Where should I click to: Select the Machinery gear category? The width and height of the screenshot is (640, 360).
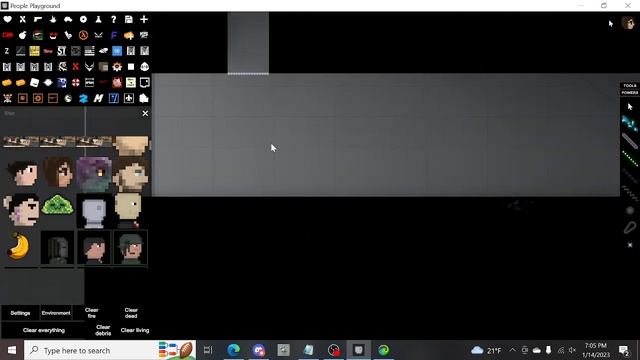click(x=83, y=19)
